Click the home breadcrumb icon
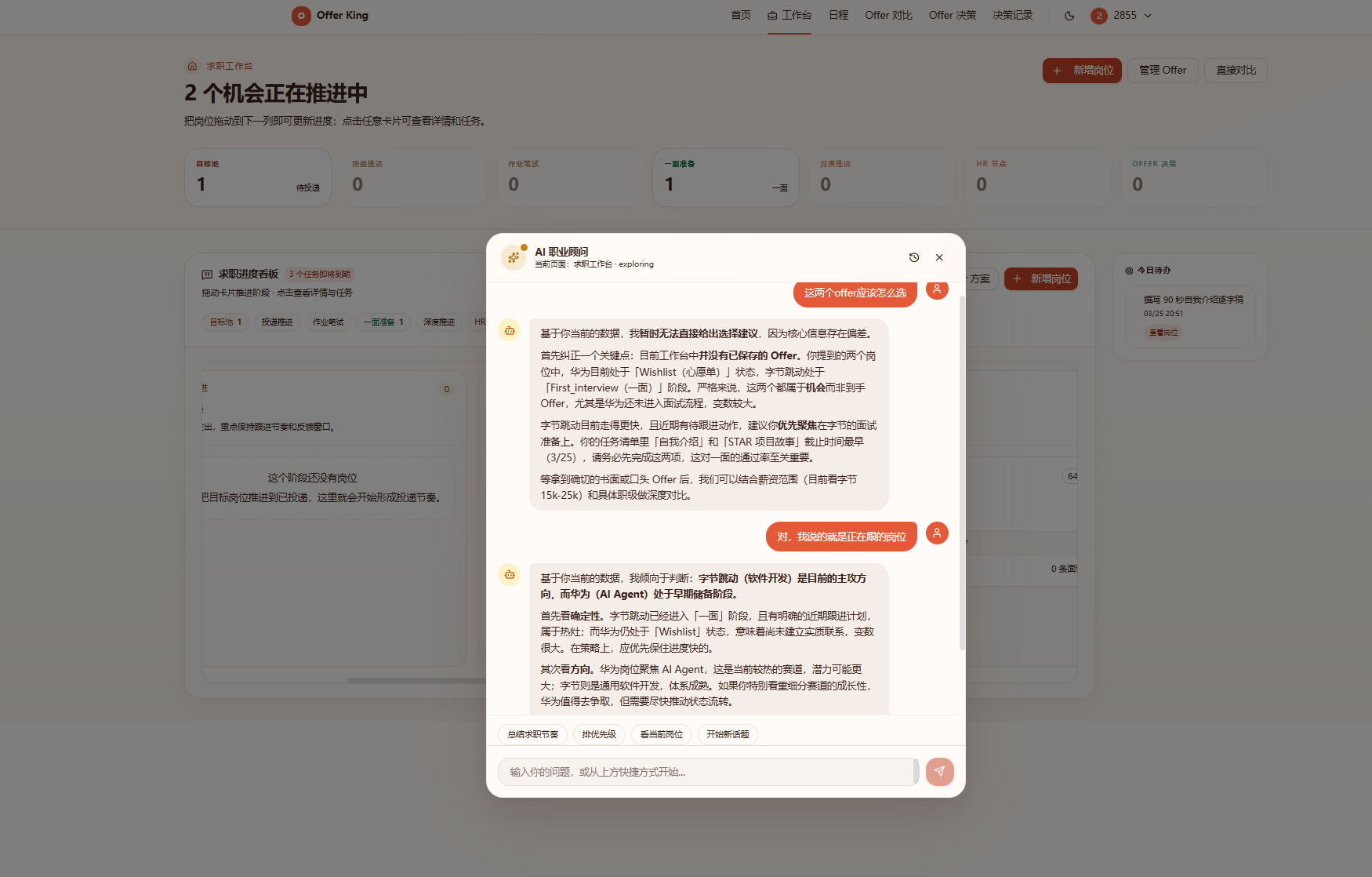Image resolution: width=1372 pixels, height=877 pixels. coord(192,66)
